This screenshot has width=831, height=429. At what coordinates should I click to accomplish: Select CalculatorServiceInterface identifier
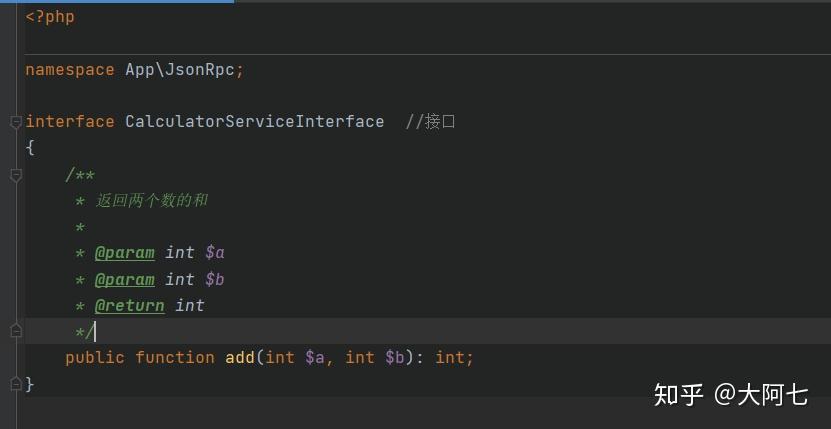(x=254, y=122)
